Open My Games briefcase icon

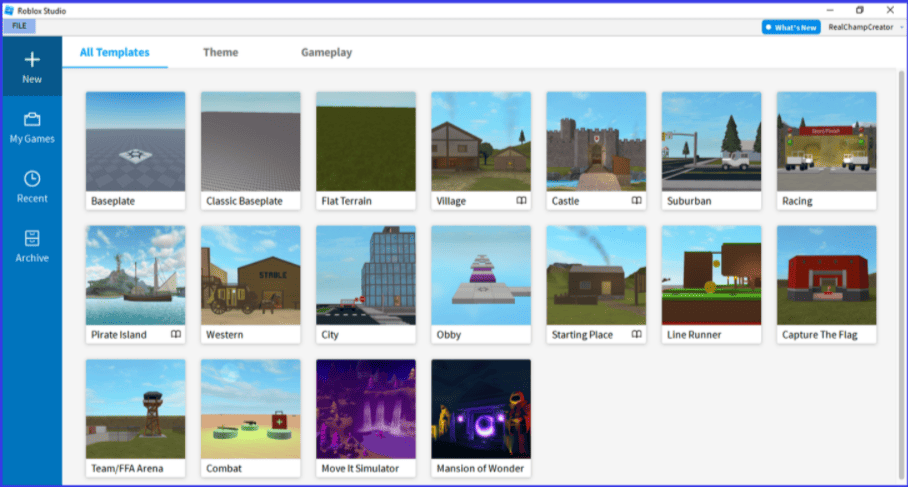pyautogui.click(x=32, y=119)
